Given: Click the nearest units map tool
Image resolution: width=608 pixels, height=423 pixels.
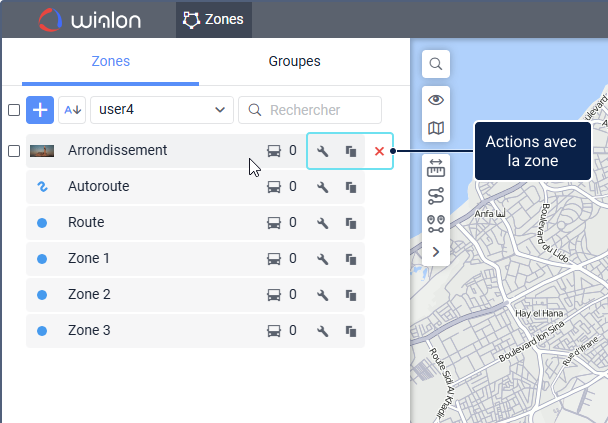Looking at the screenshot, I should pyautogui.click(x=436, y=223).
